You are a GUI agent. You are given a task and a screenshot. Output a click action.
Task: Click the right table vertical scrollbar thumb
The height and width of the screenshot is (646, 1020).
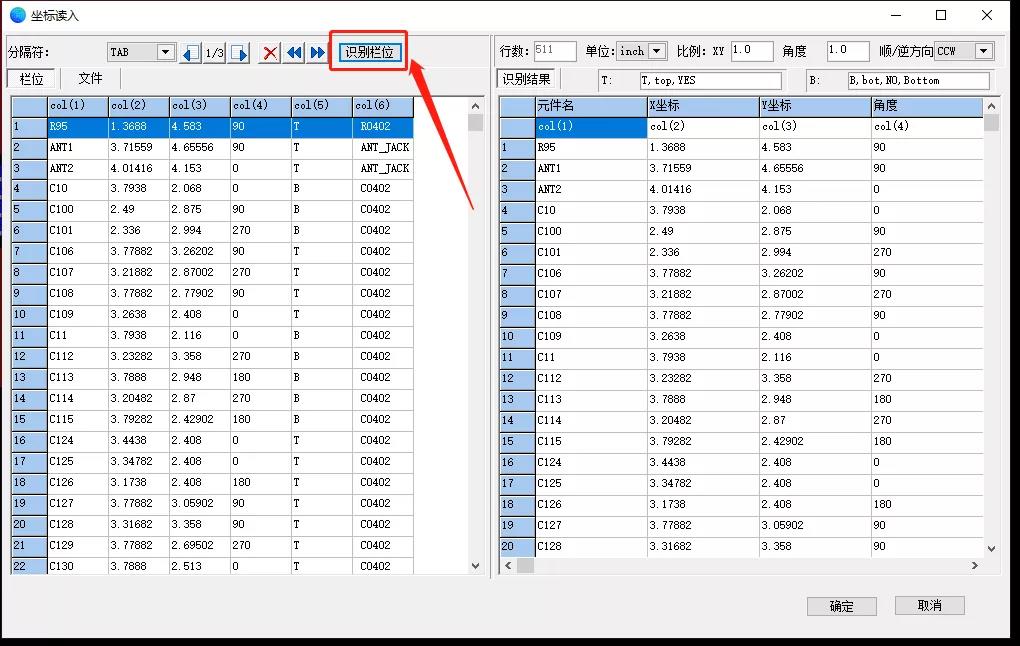pyautogui.click(x=991, y=122)
